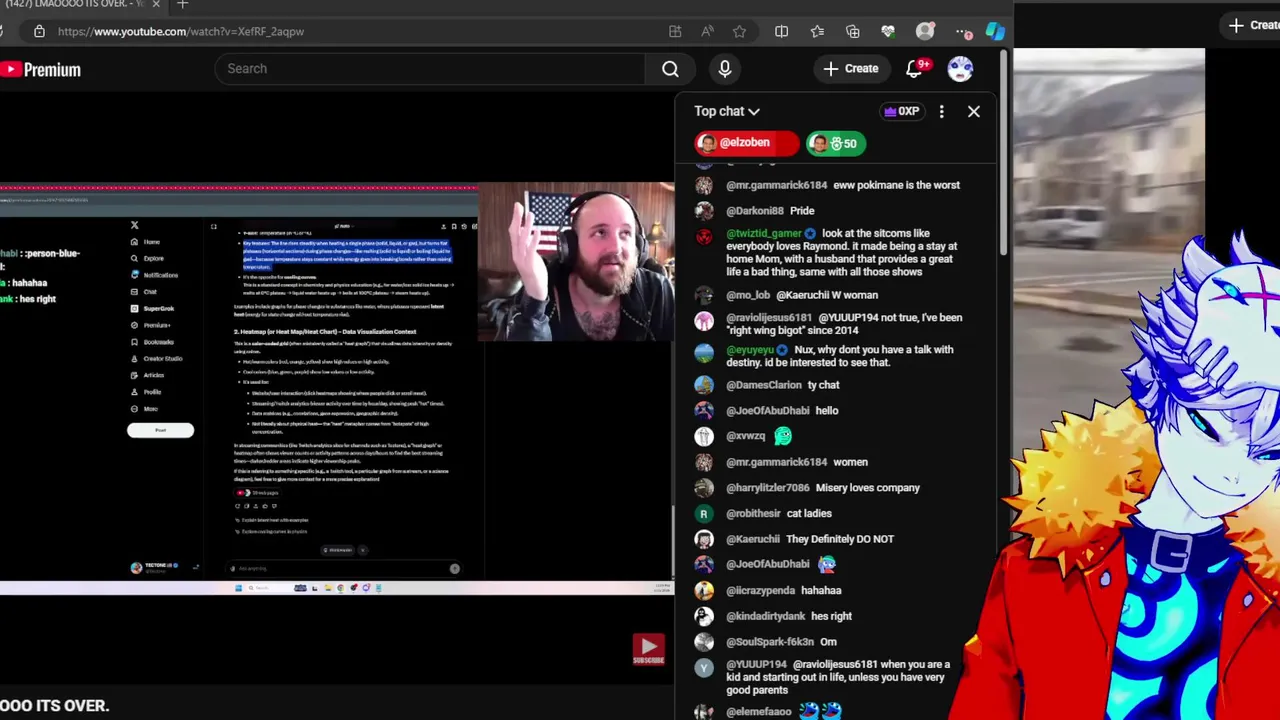
Task: Click username @harrylitzler7086 in chat
Action: 768,488
